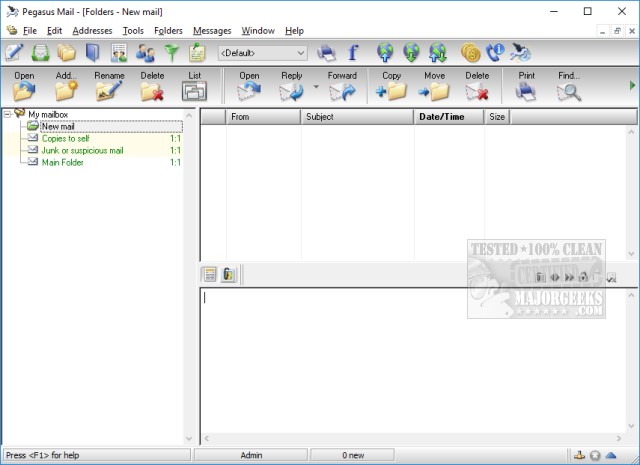Image resolution: width=640 pixels, height=465 pixels.
Task: Sort messages by Date/Time column header
Action: click(x=448, y=117)
